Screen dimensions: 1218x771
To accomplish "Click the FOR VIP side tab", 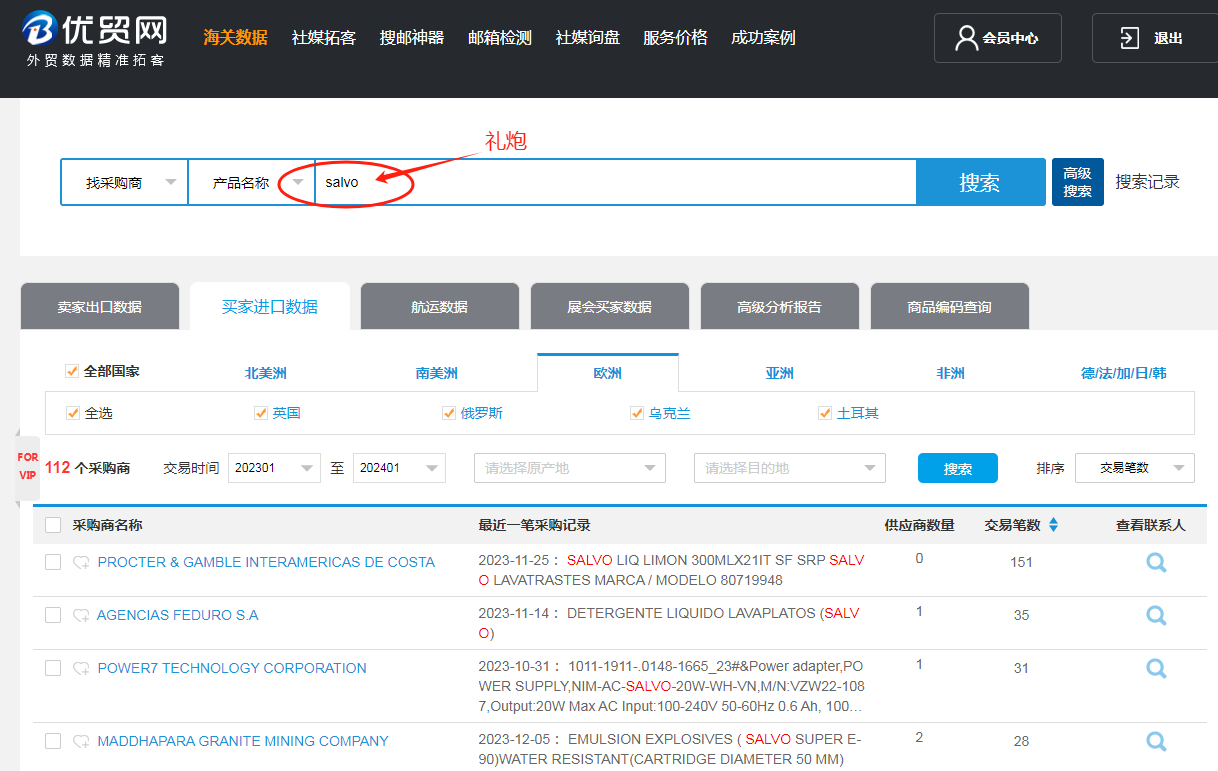I will tap(28, 467).
